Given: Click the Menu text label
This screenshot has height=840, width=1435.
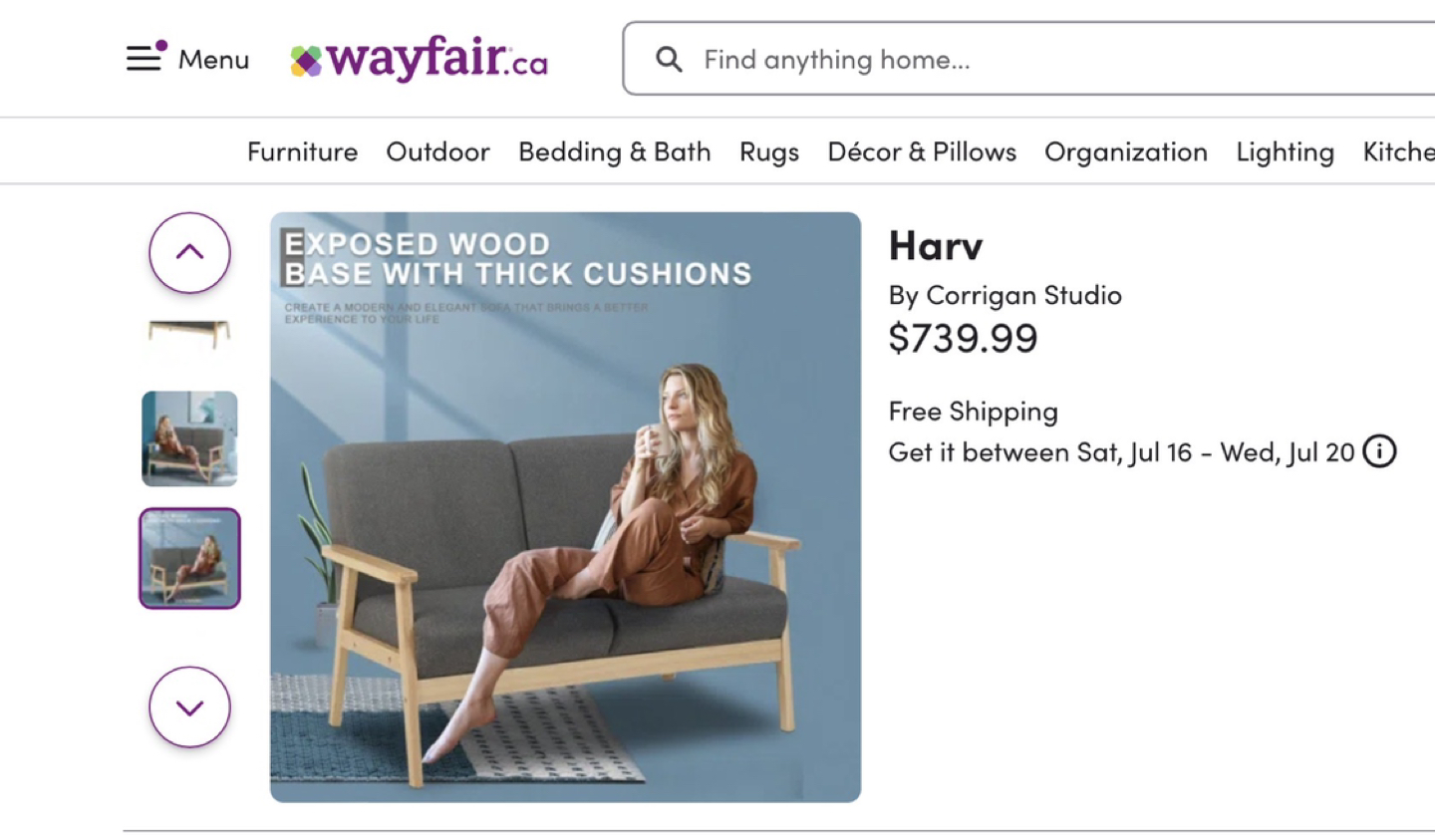Looking at the screenshot, I should coord(213,60).
